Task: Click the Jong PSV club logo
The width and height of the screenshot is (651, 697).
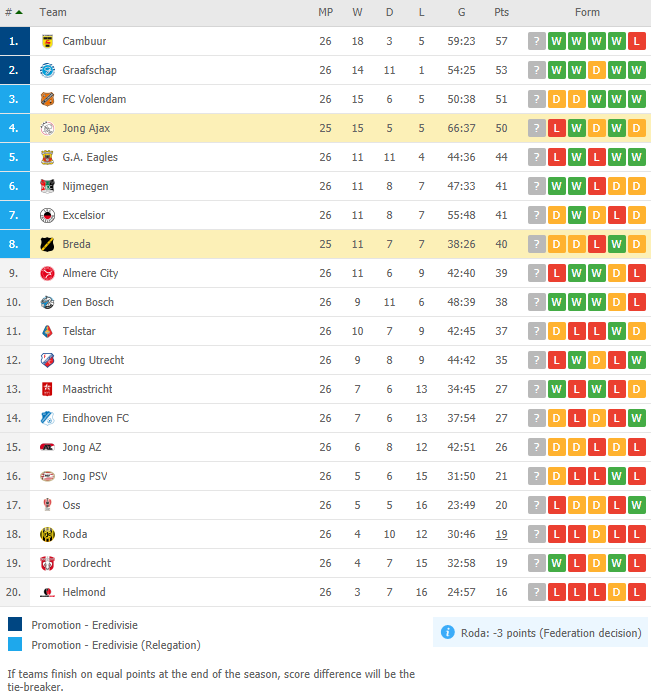Action: tap(47, 476)
